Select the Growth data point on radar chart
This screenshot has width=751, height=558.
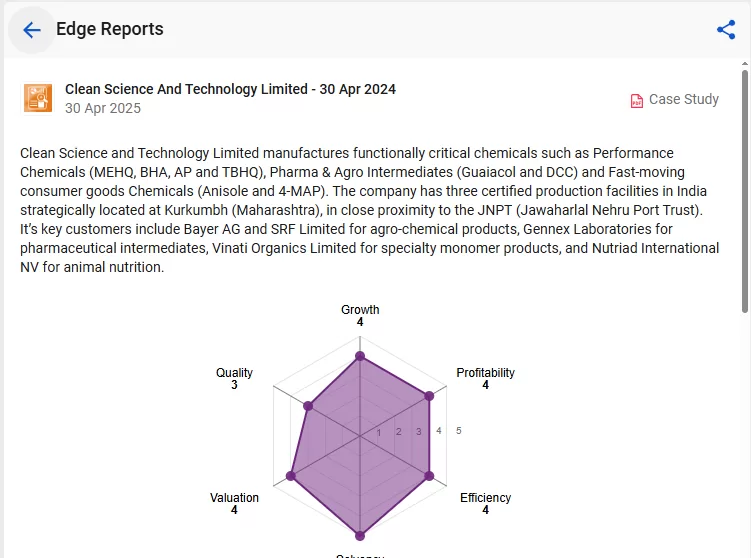(x=360, y=356)
